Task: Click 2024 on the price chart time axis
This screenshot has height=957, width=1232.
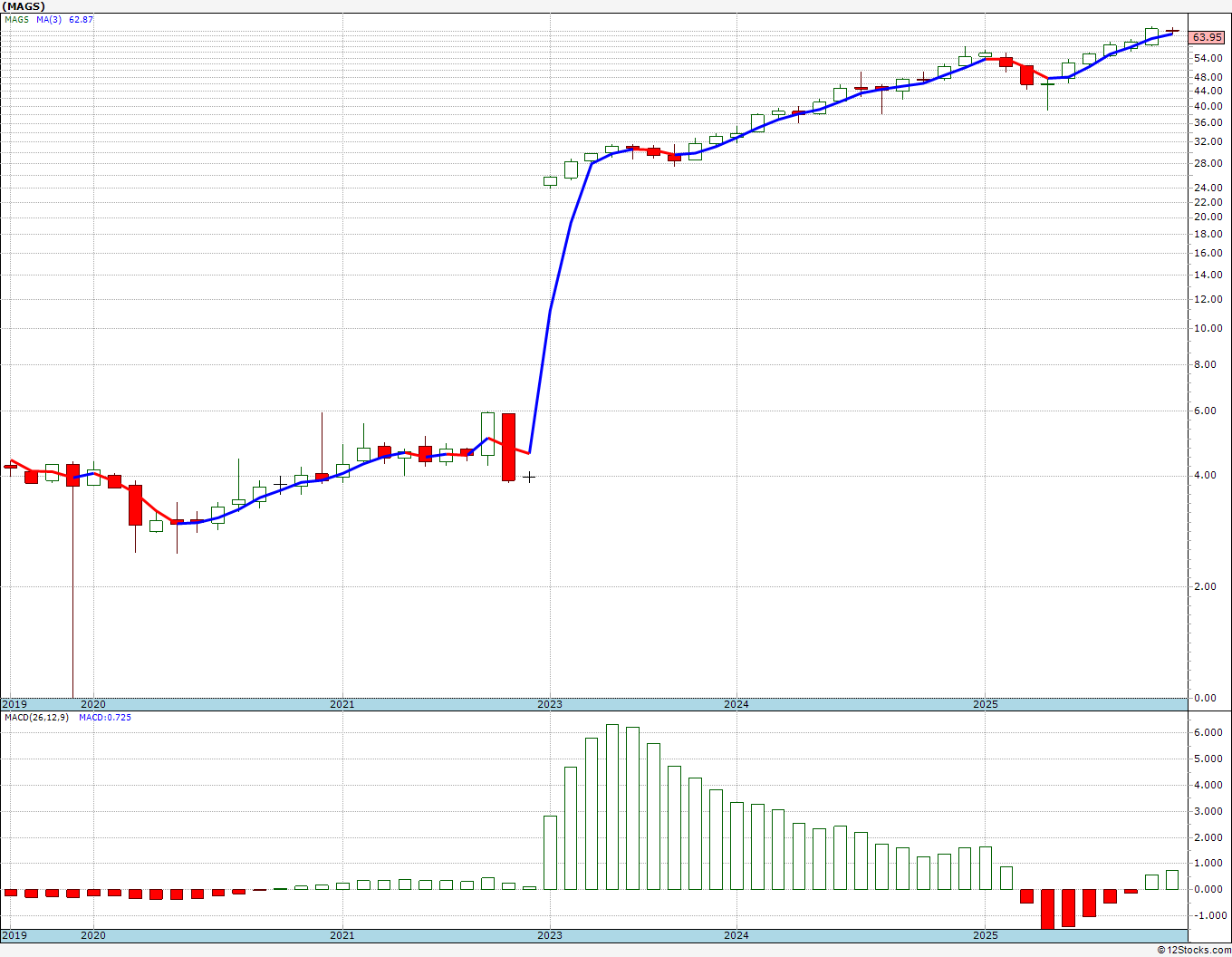Action: [736, 704]
